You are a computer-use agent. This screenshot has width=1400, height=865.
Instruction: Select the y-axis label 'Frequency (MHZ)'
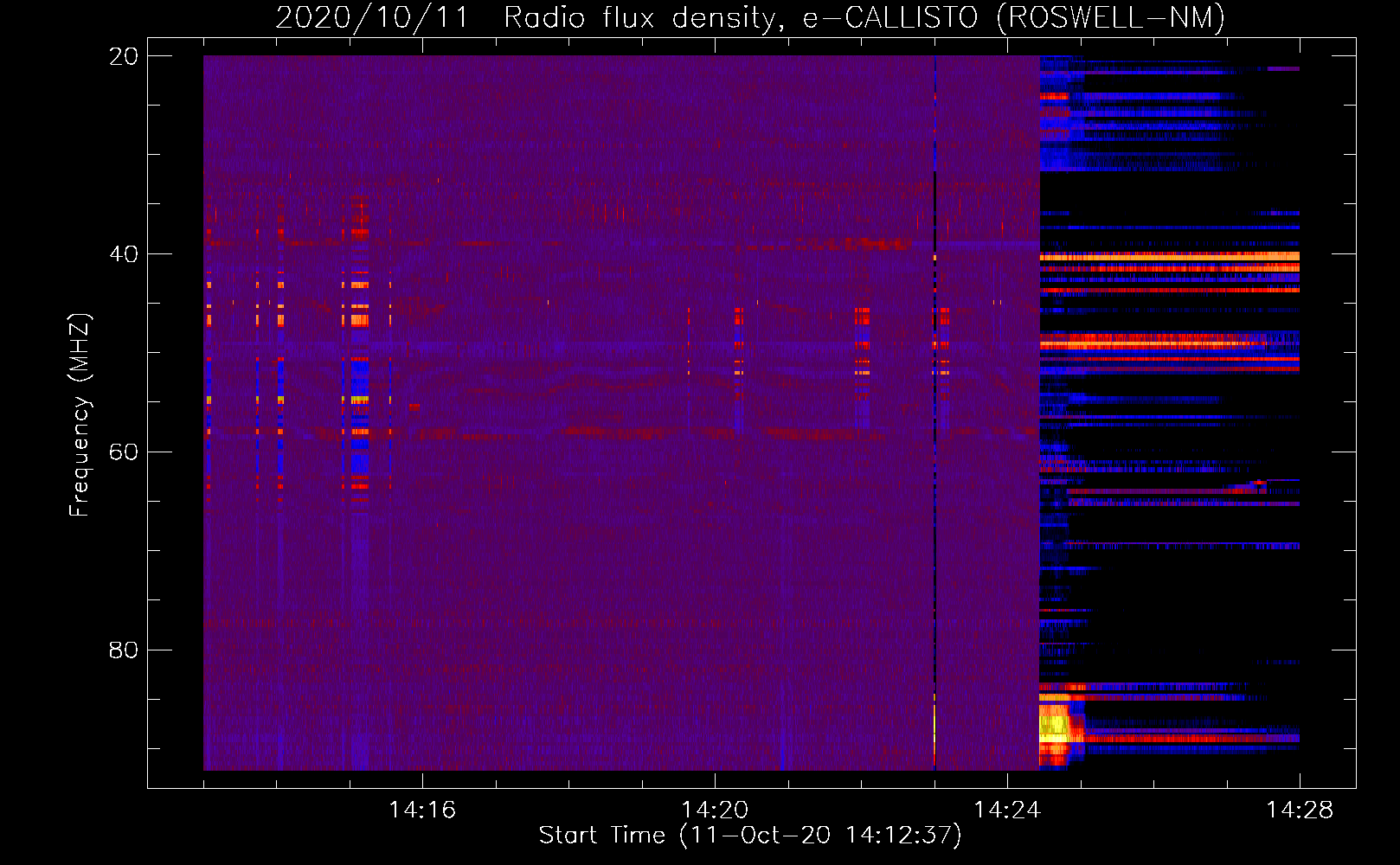click(80, 415)
